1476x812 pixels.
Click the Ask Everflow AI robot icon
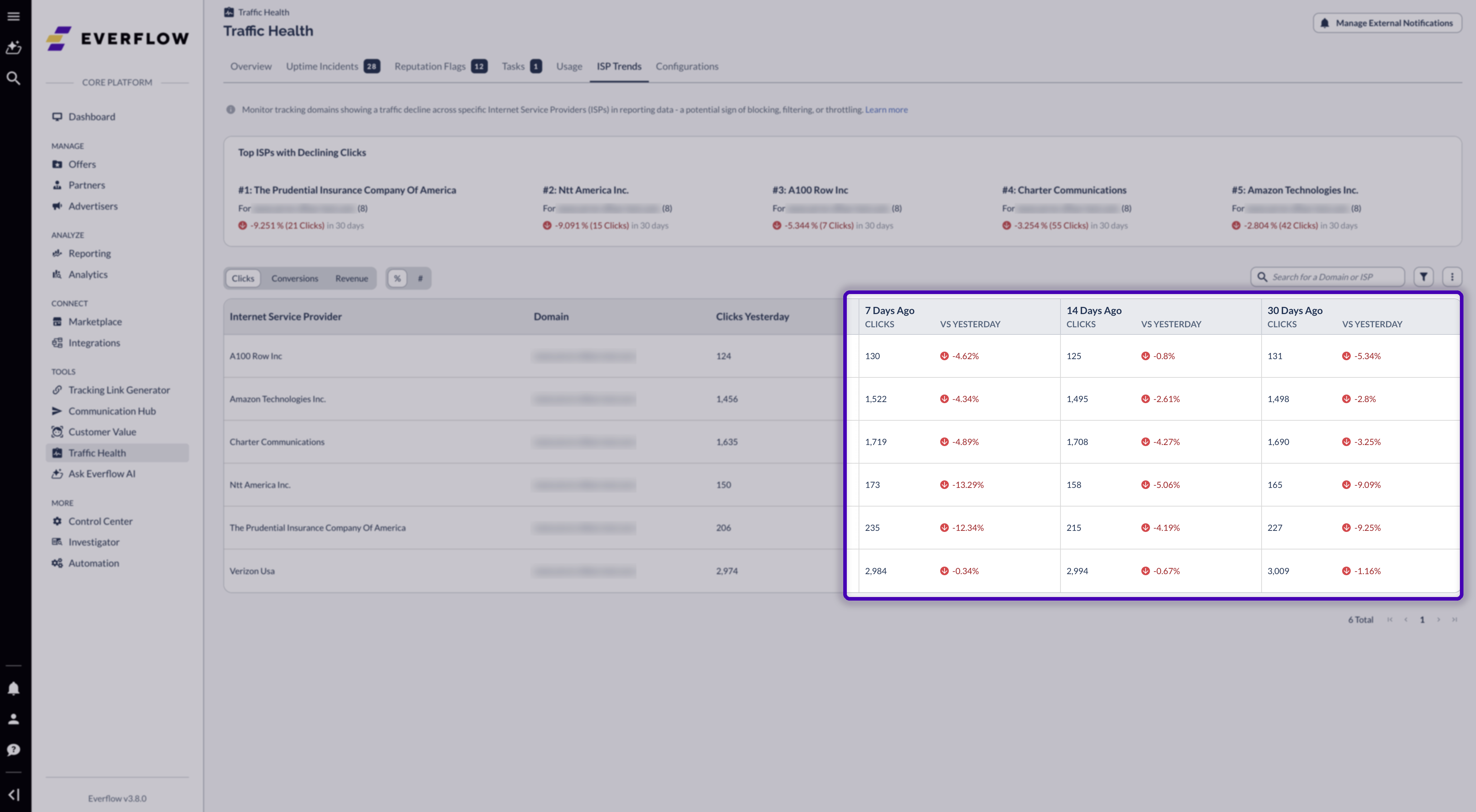click(57, 474)
